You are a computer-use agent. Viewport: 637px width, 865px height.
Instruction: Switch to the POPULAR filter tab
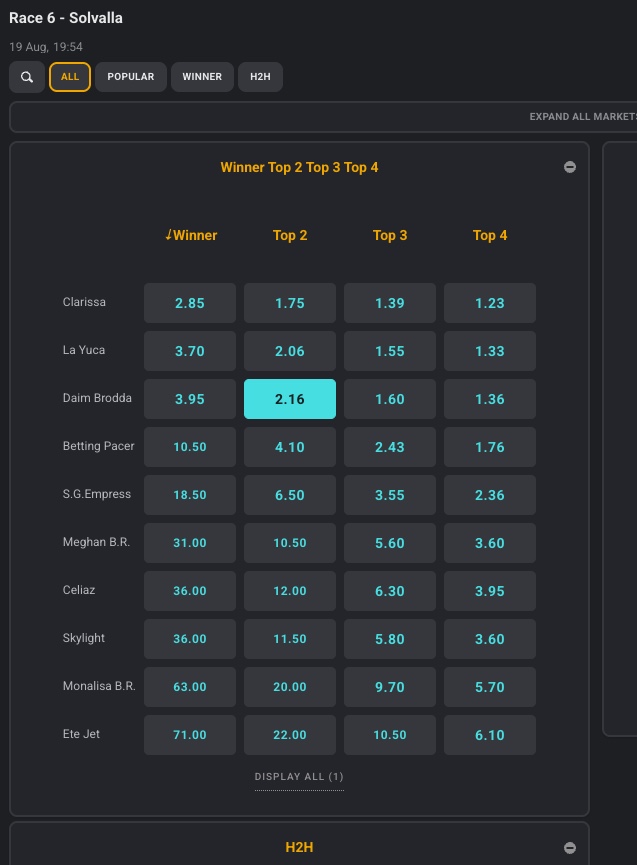point(131,77)
